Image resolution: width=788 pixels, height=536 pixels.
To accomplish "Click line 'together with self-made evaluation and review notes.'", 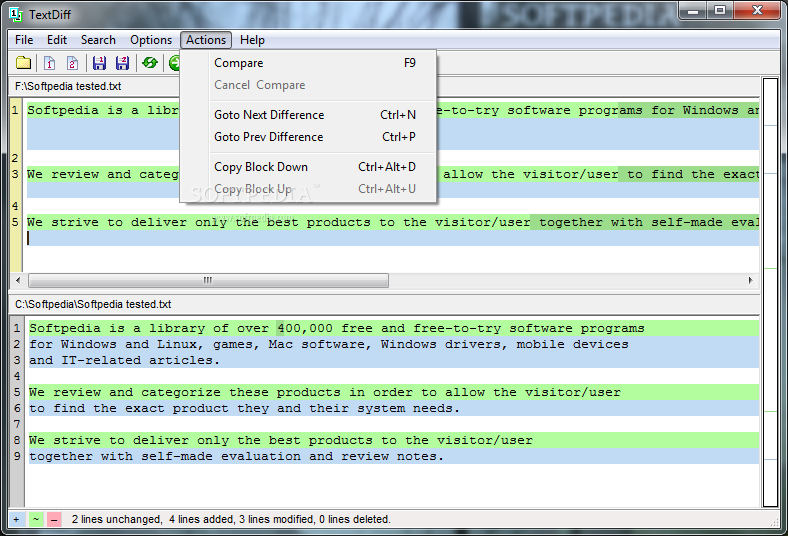I will (x=393, y=457).
